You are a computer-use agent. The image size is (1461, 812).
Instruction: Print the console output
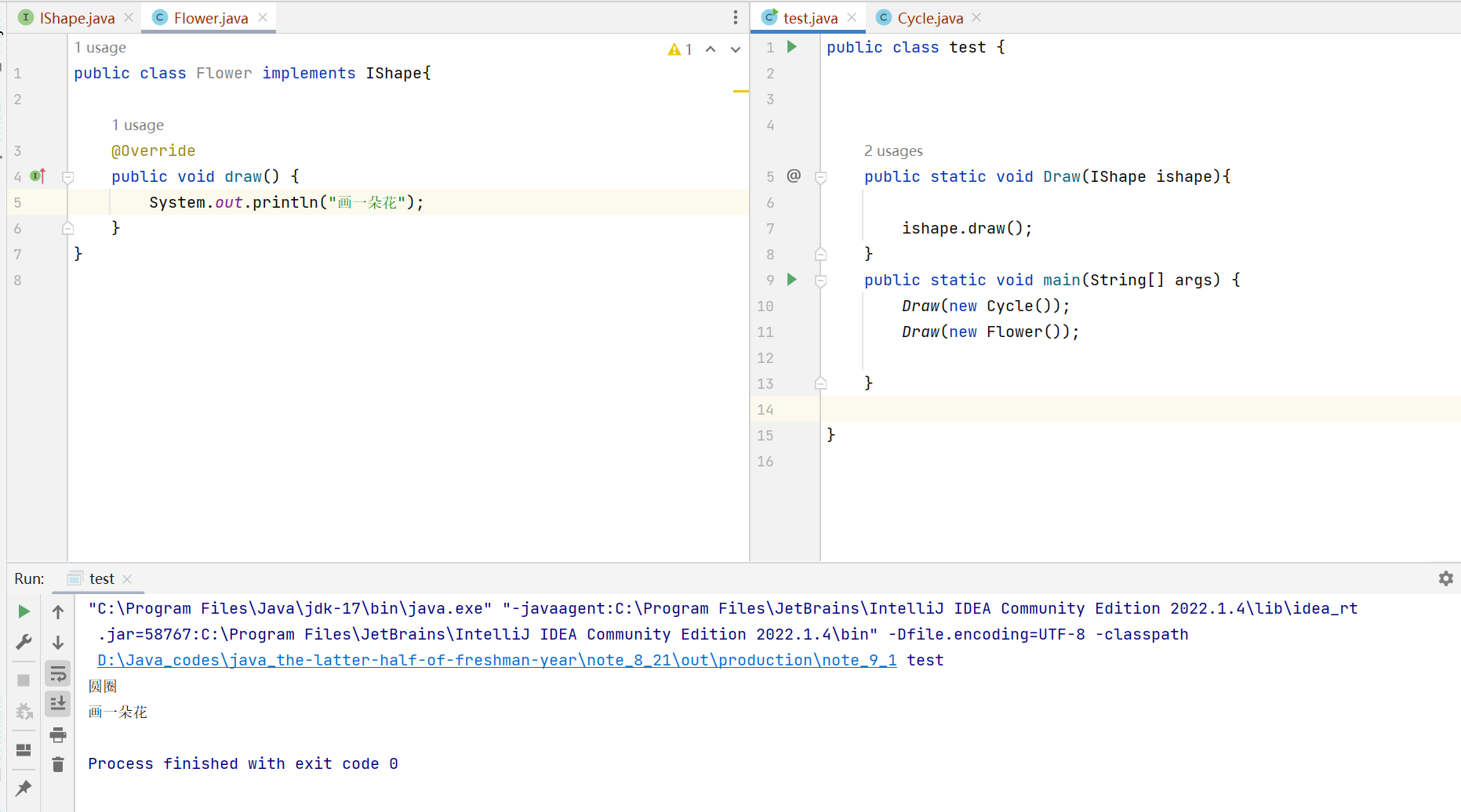(x=58, y=735)
